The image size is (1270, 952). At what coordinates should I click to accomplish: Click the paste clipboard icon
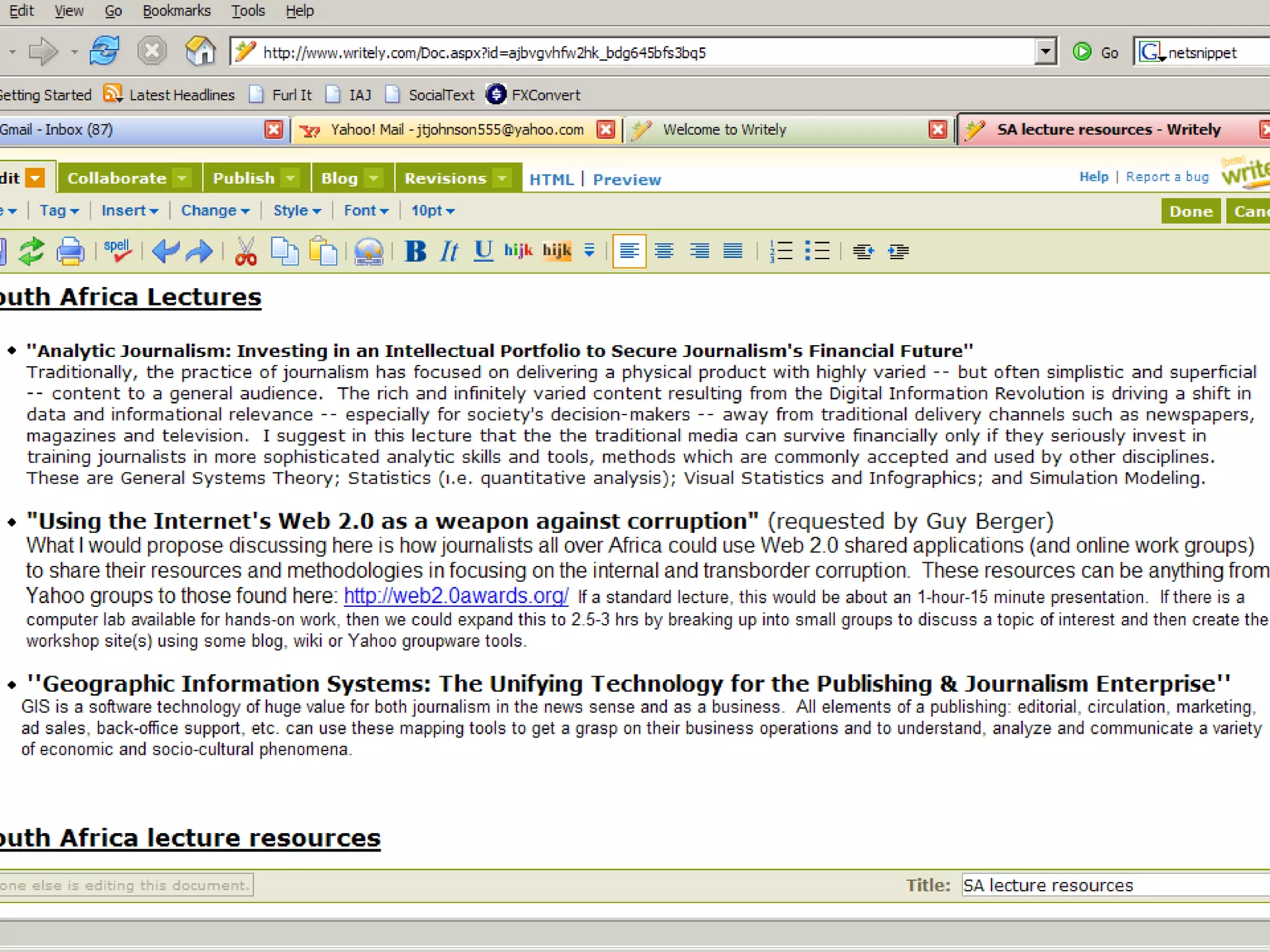(x=323, y=251)
